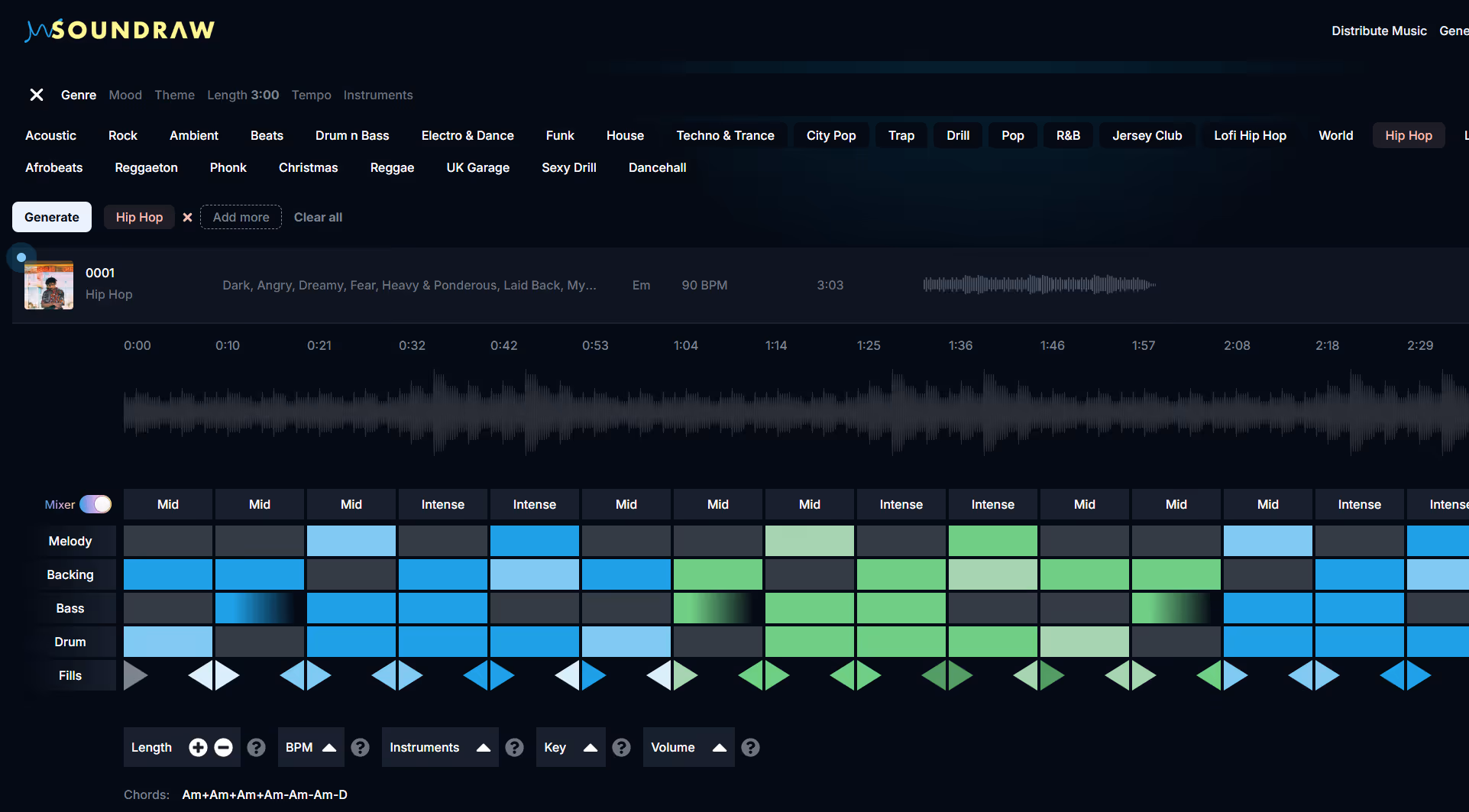Expand the Instruments dropdown
This screenshot has height=812, width=1469.
tap(440, 747)
